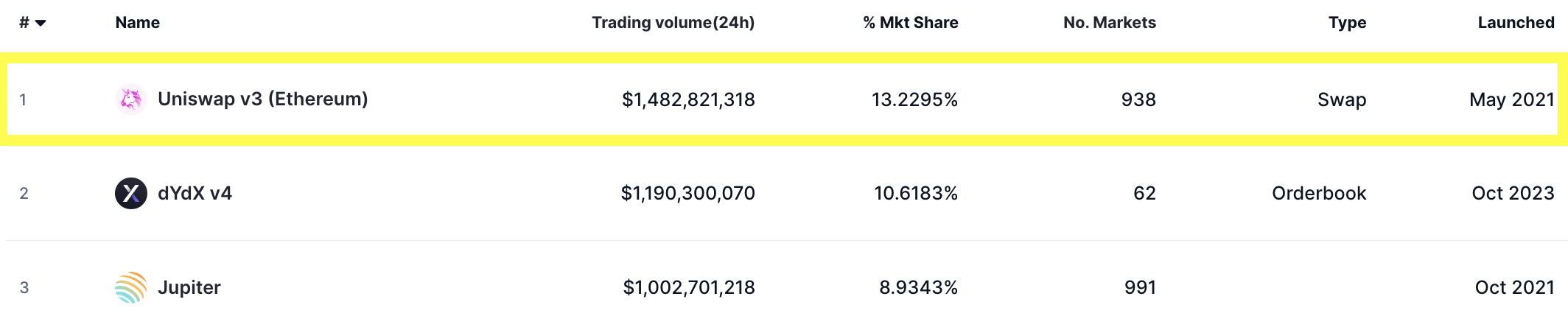1568x330 pixels.
Task: Click the 991 markets count for Jupiter
Action: click(1140, 288)
